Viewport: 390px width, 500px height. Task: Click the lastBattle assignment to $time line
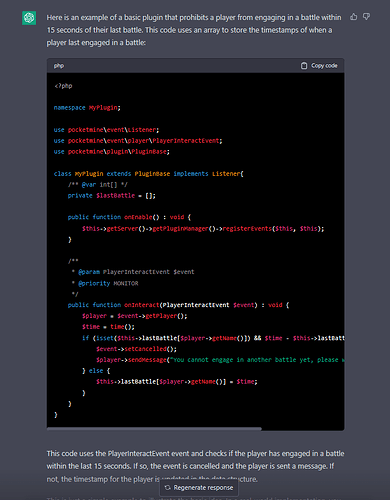pos(177,382)
